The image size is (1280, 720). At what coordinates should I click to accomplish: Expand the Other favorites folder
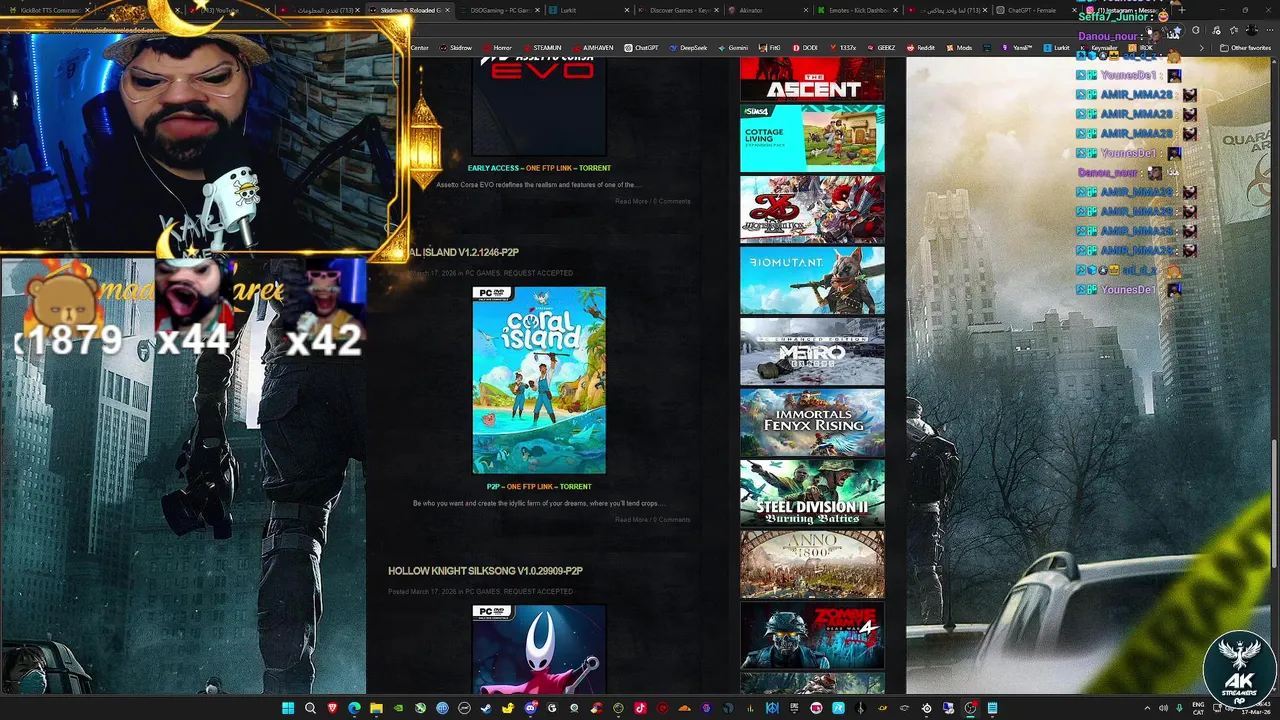(x=1245, y=48)
